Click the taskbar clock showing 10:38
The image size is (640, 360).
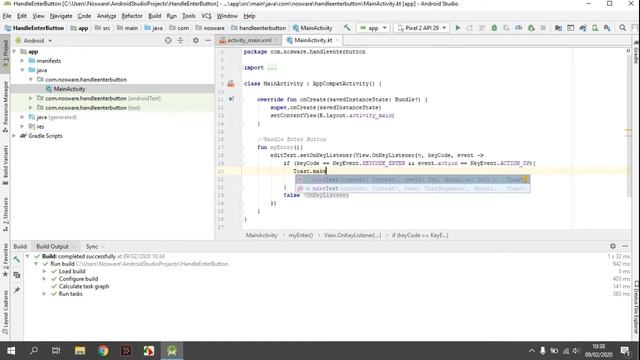point(598,351)
